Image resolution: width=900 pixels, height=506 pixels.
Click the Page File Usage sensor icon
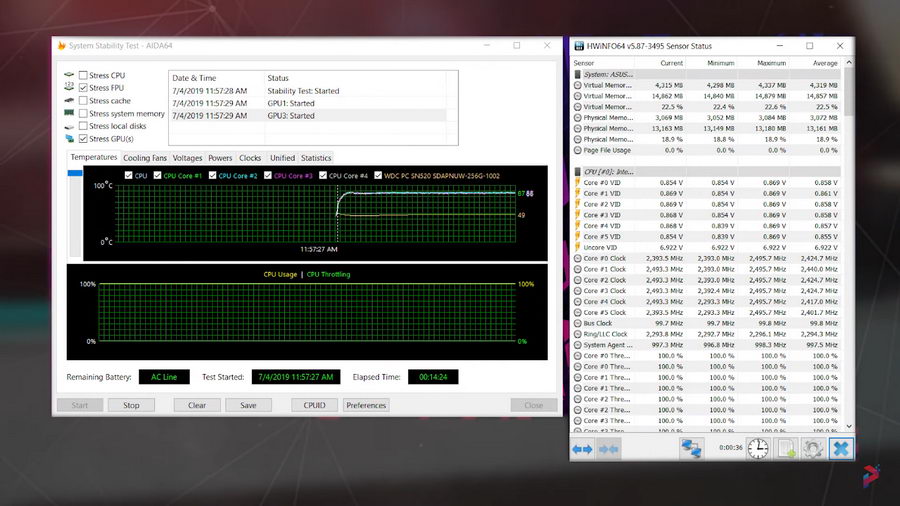[x=577, y=150]
